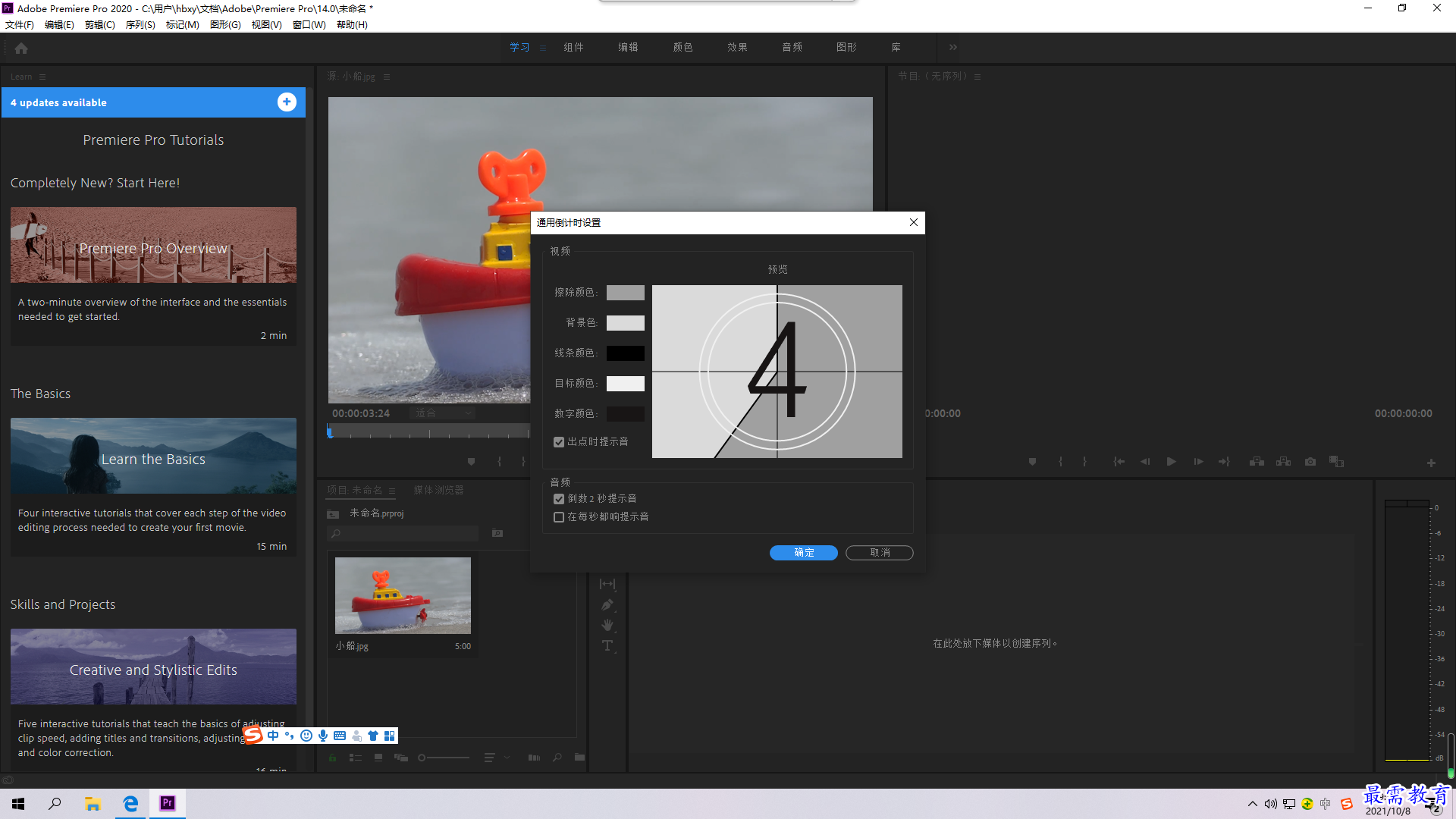Click the Project panel search field
The width and height of the screenshot is (1456, 819).
pyautogui.click(x=403, y=534)
